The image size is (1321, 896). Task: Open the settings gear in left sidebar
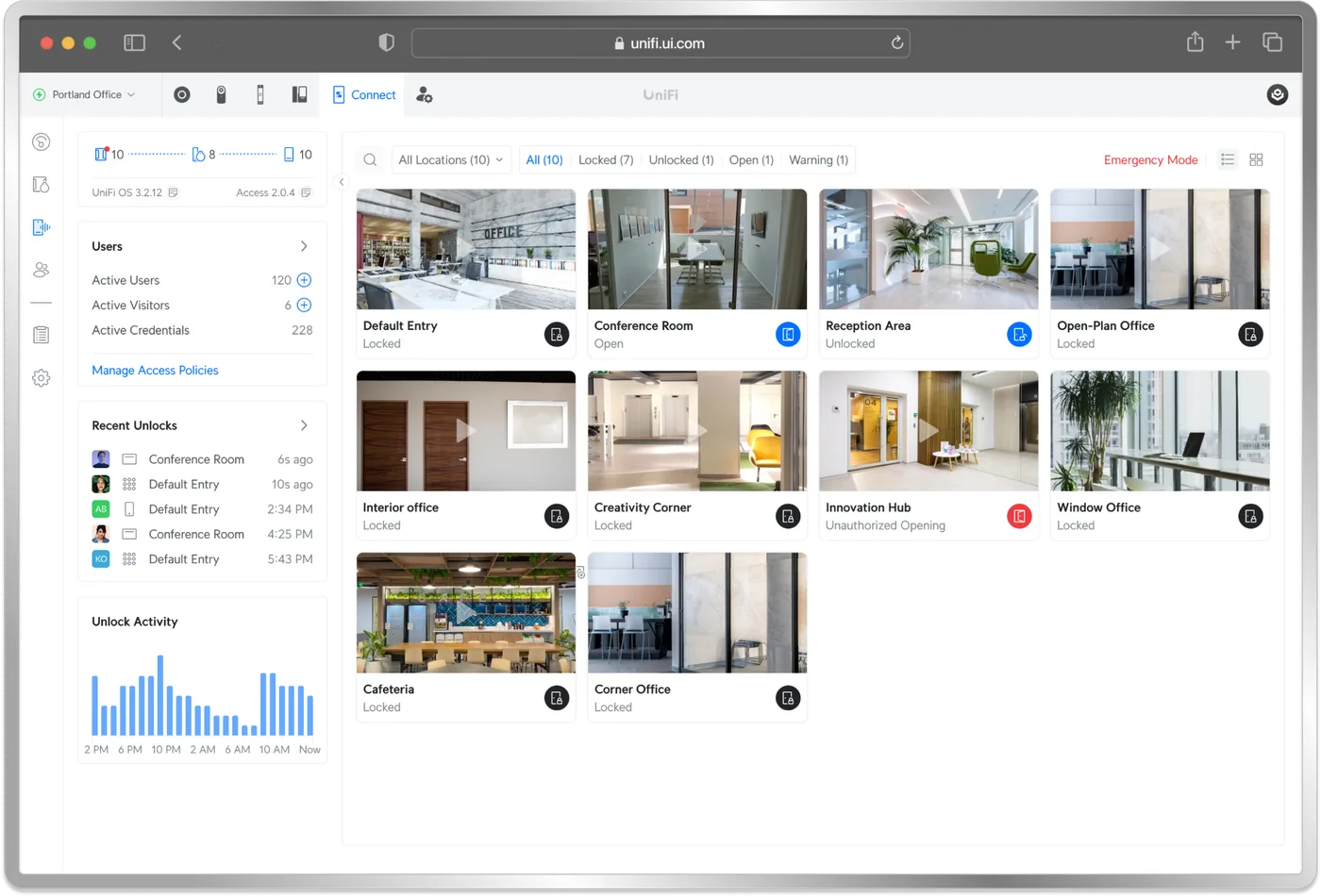coord(41,378)
